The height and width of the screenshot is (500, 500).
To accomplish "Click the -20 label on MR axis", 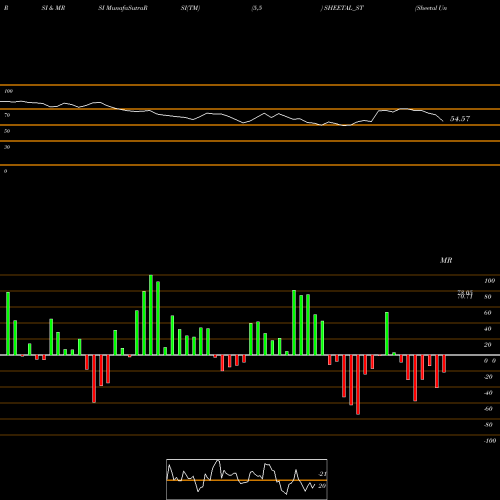I will (x=488, y=377).
